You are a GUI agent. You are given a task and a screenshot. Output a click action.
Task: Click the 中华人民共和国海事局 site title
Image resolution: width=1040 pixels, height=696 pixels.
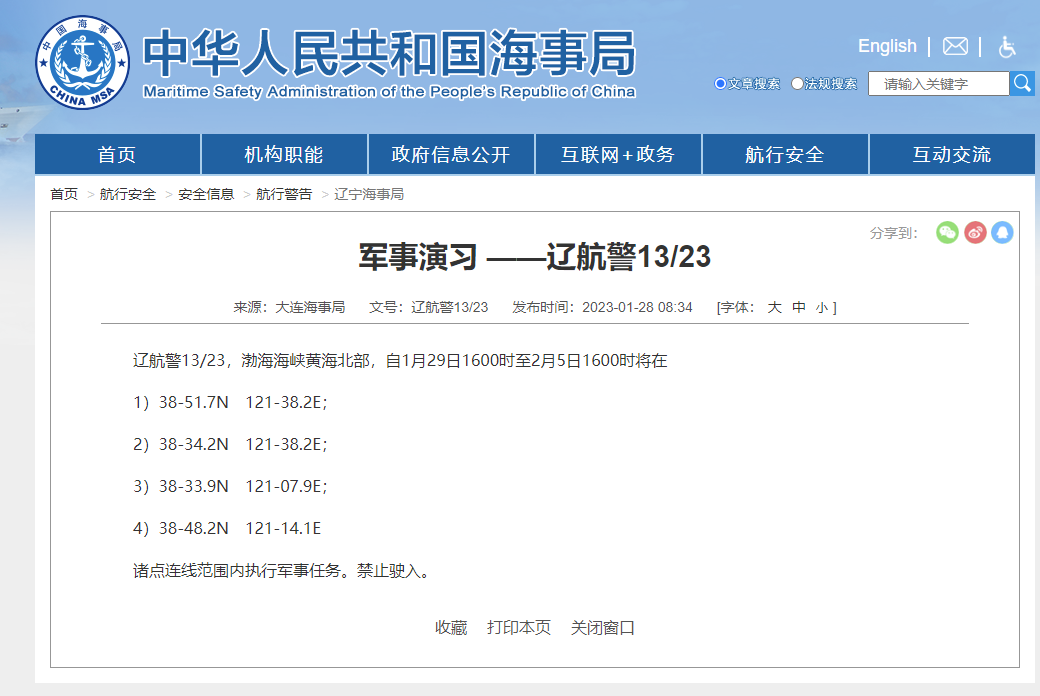tap(389, 54)
